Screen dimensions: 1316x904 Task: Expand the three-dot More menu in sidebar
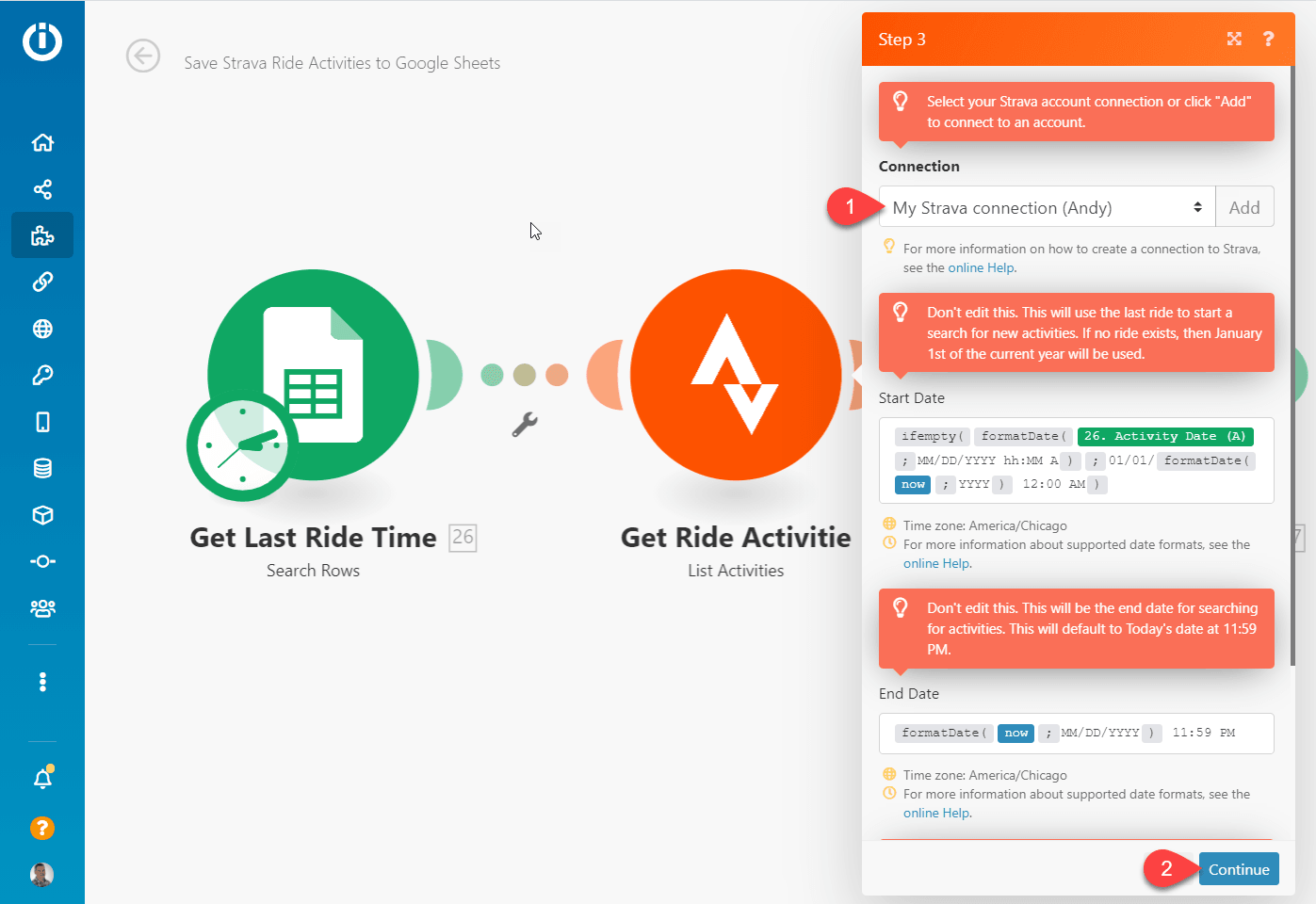tap(42, 682)
